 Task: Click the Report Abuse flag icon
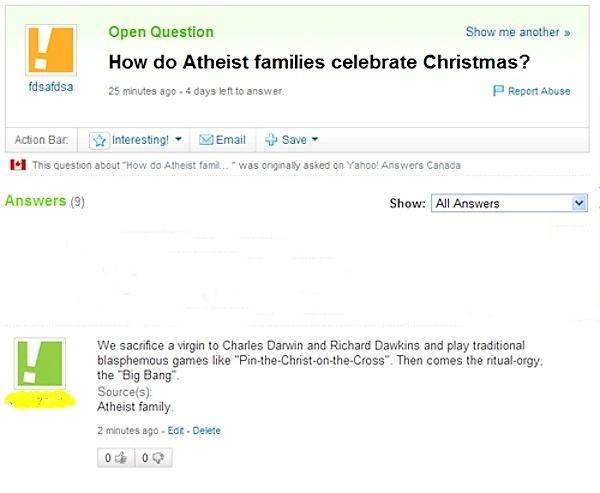pyautogui.click(x=498, y=90)
